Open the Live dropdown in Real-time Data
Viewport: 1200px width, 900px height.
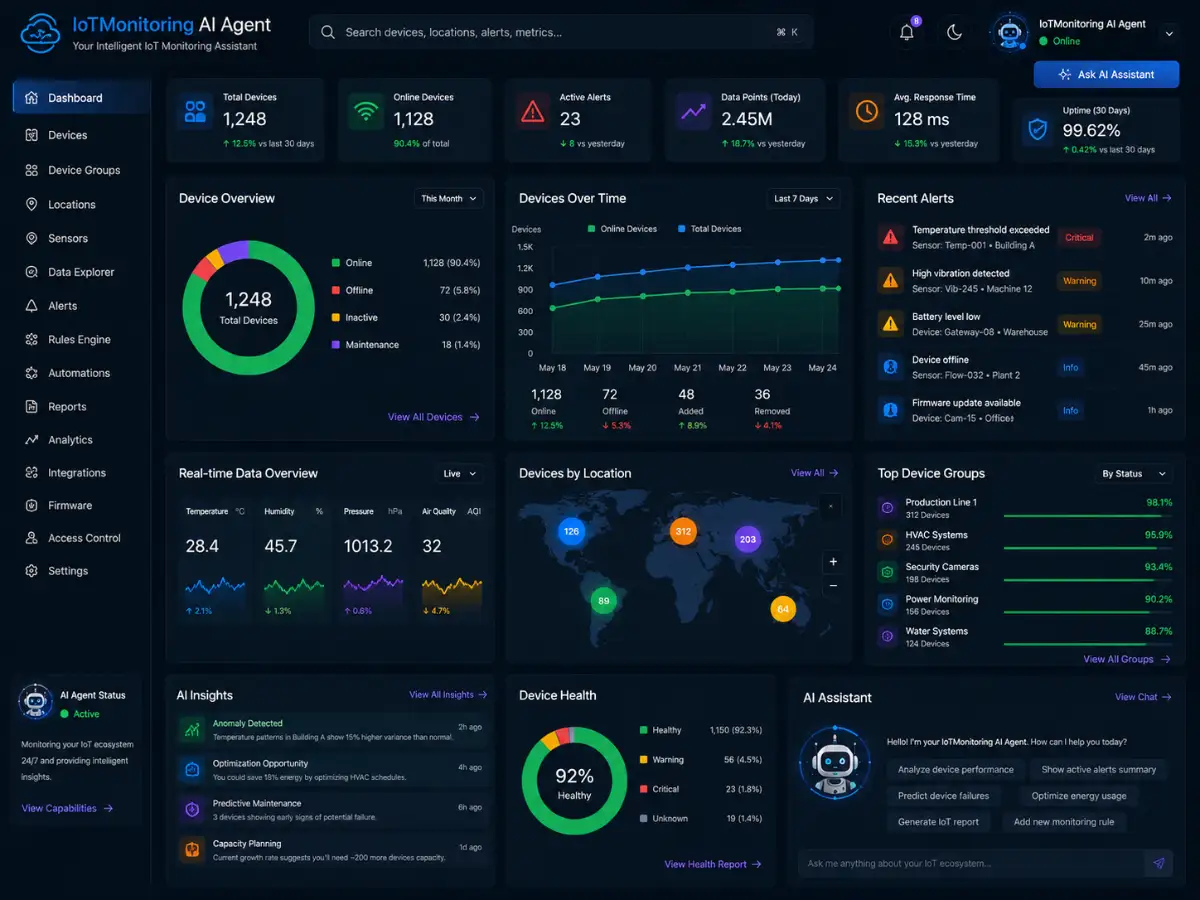(460, 473)
